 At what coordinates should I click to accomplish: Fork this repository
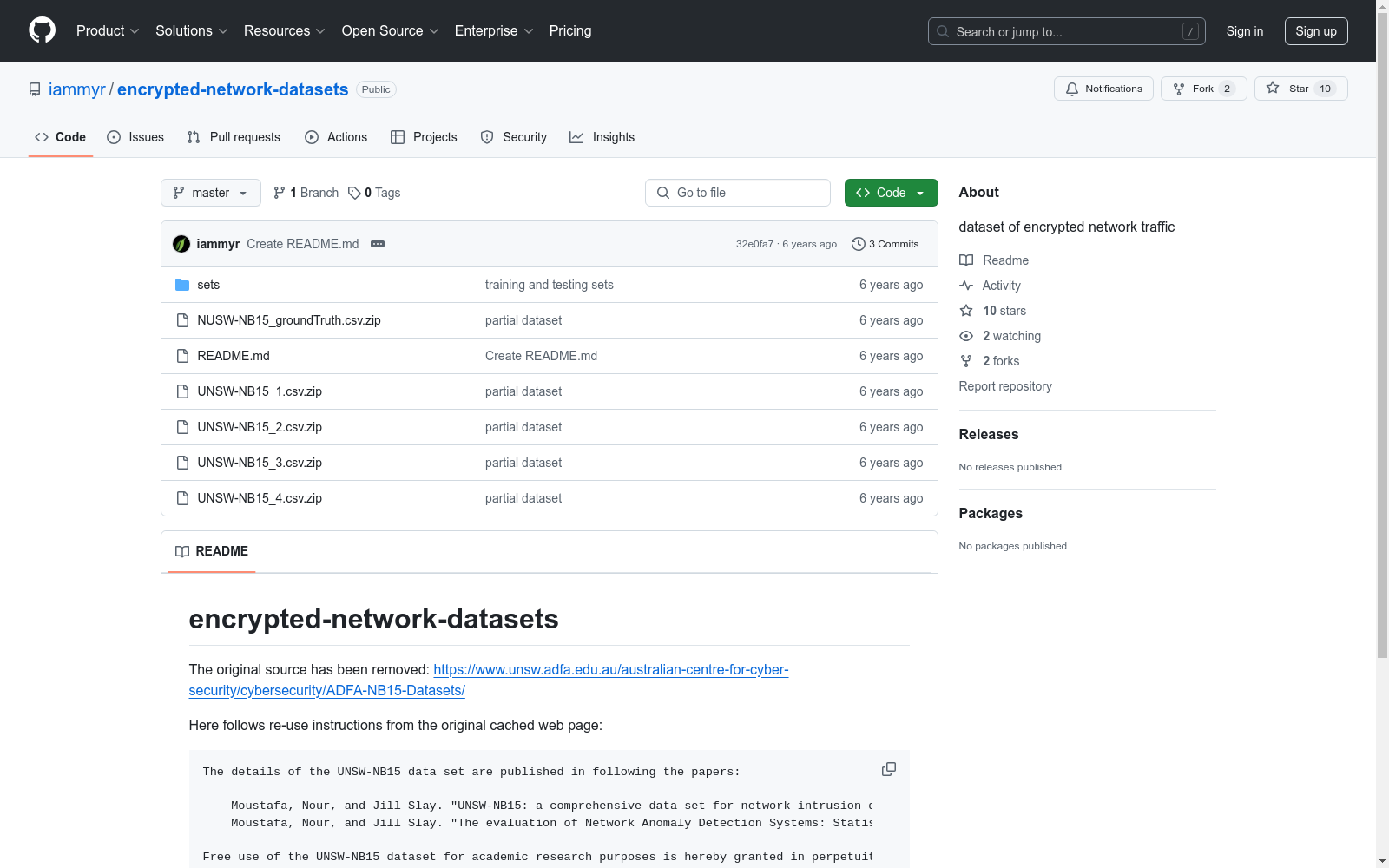point(1203,89)
